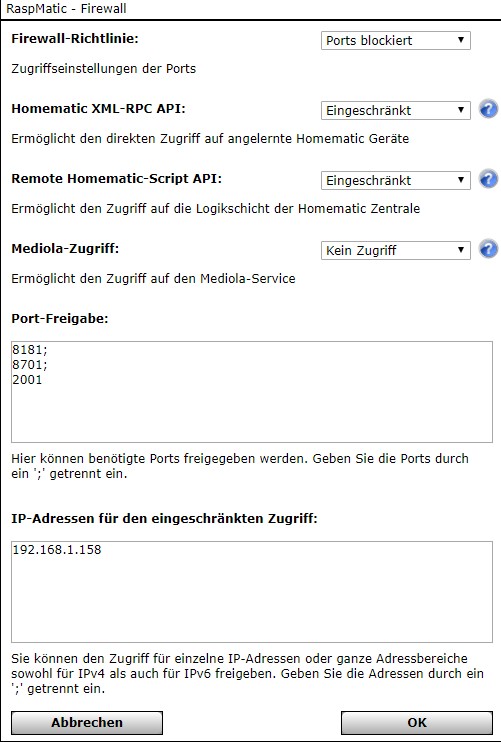Viewport: 501px width, 742px height.
Task: Place cursor on port entry 8181
Action: pyautogui.click(x=30, y=350)
